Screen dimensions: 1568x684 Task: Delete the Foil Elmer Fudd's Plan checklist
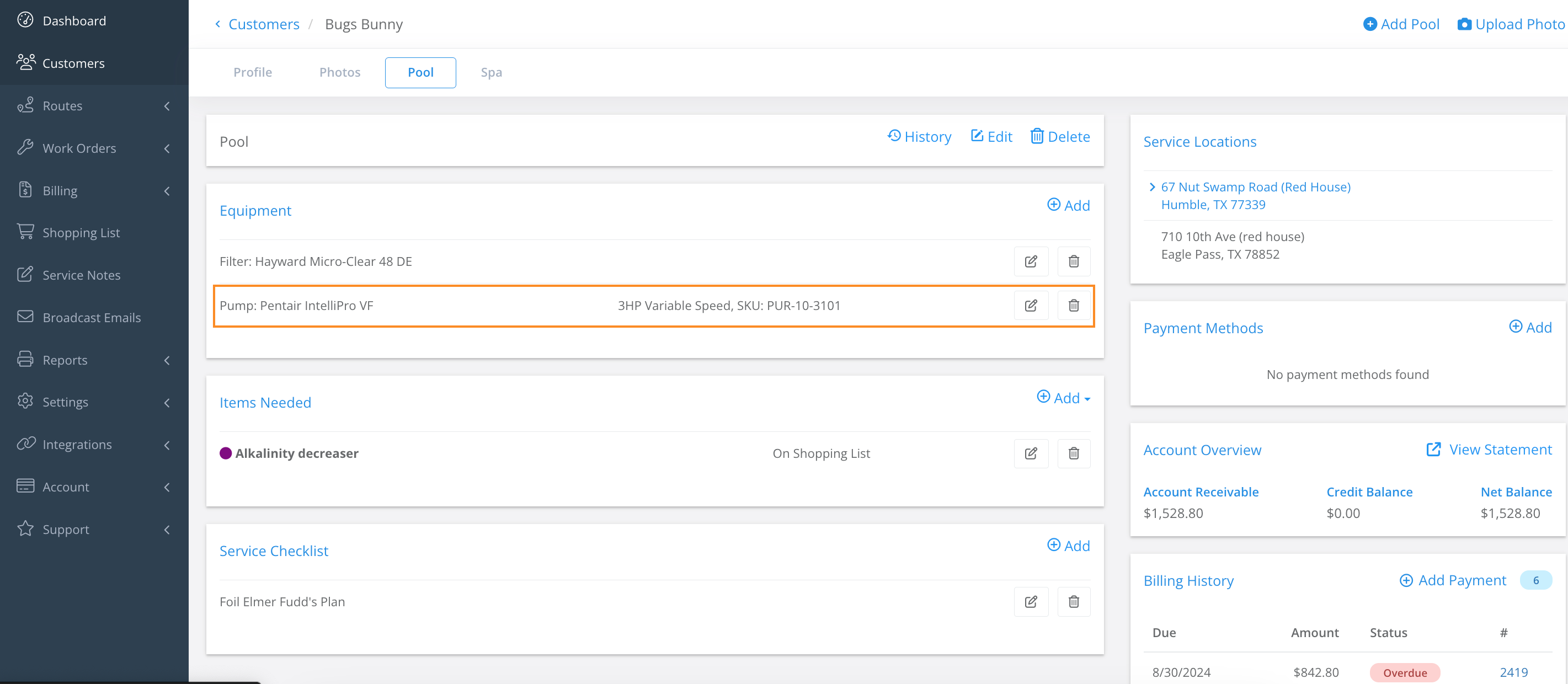(x=1074, y=602)
